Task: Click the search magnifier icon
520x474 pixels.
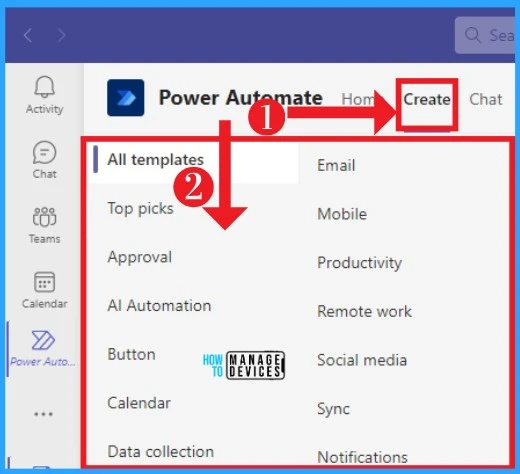Action: (x=472, y=35)
